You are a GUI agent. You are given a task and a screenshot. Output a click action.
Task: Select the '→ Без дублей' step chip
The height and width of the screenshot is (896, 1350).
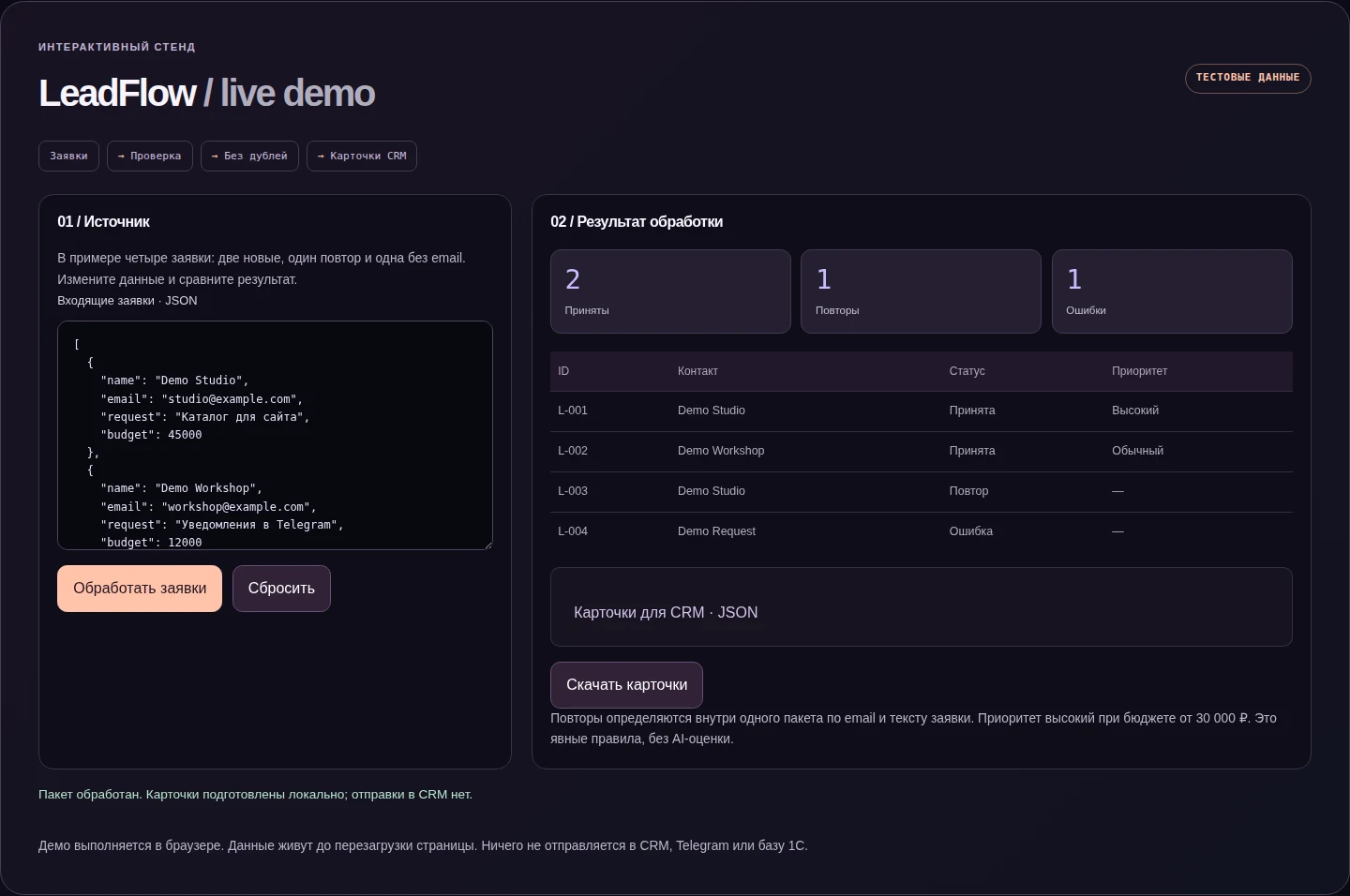[x=249, y=156]
